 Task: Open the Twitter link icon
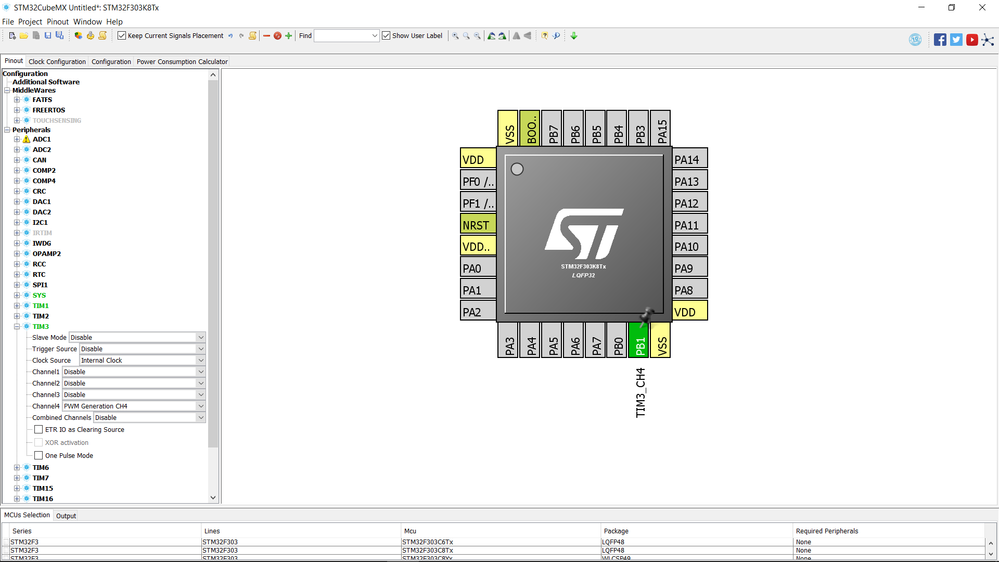click(956, 40)
